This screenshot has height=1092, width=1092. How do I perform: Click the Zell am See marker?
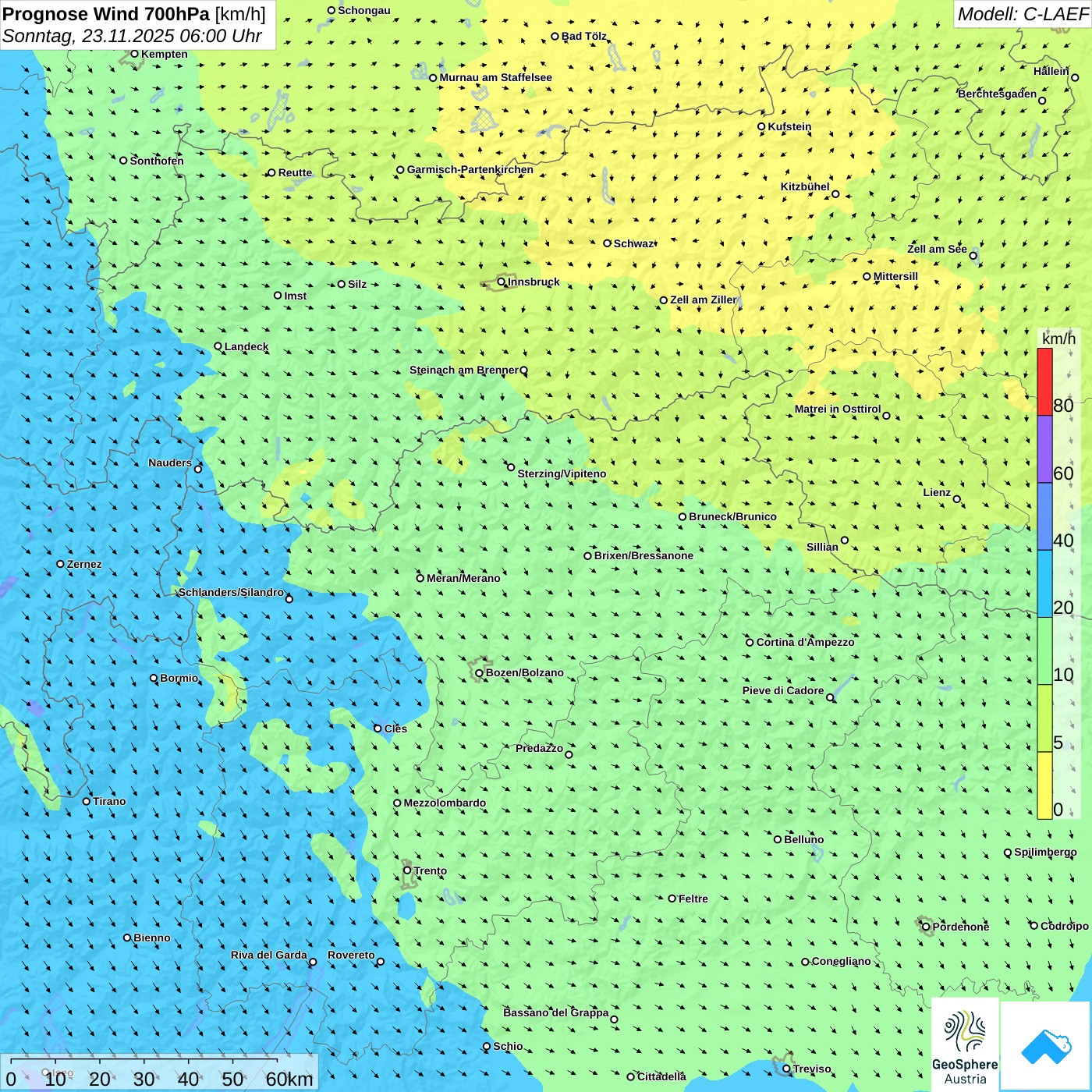coord(973,255)
